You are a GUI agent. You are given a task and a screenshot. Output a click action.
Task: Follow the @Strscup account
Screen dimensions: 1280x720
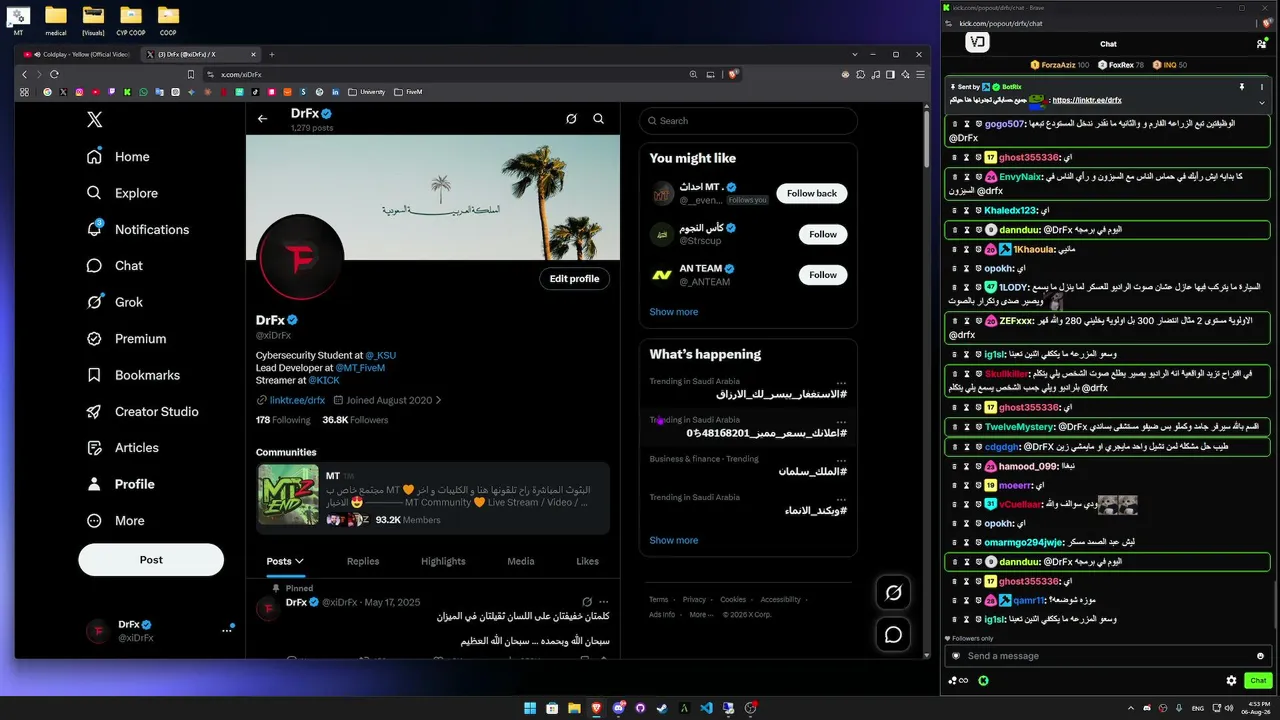[823, 234]
